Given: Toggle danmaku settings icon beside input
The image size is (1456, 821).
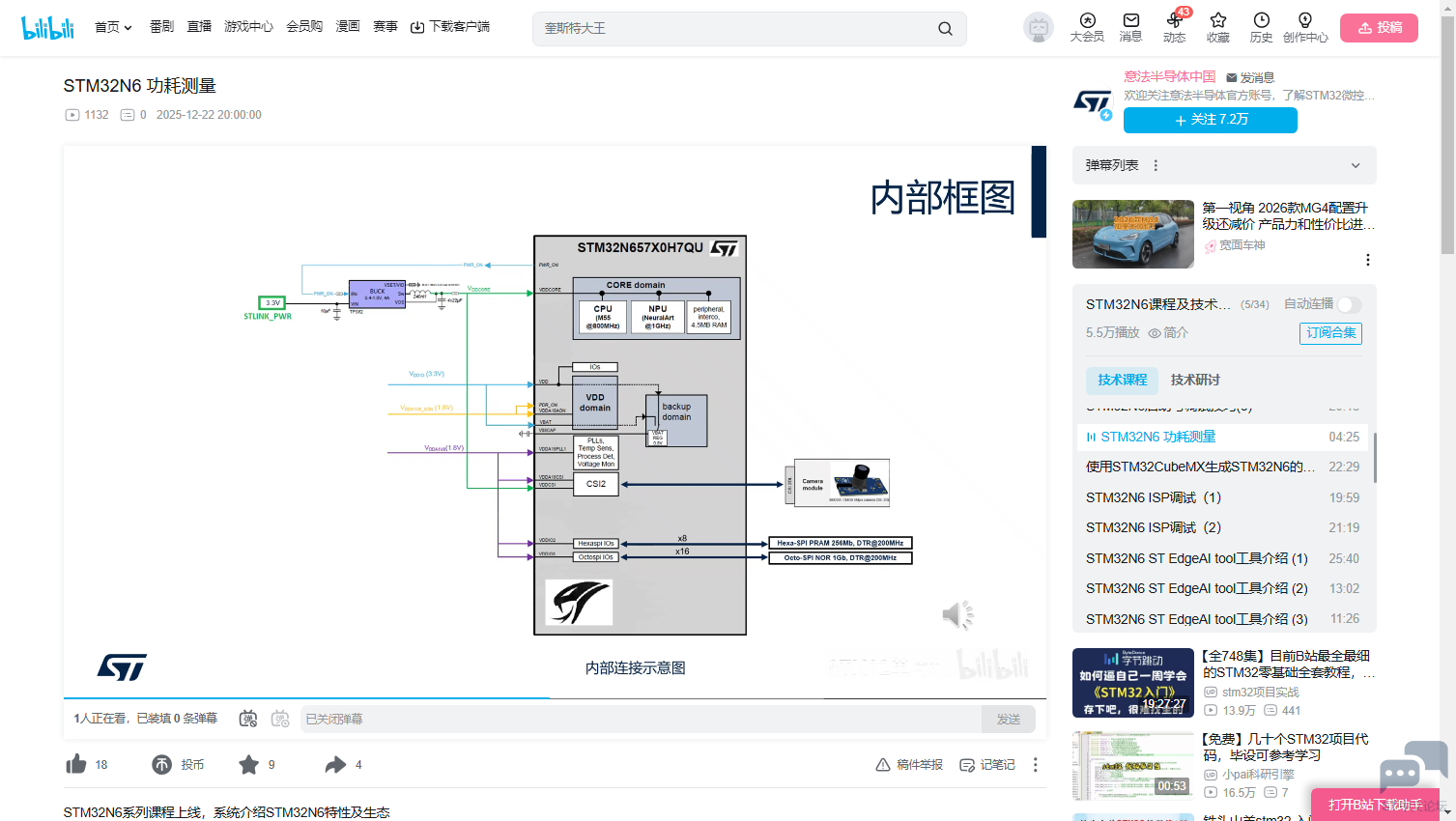Looking at the screenshot, I should click(280, 719).
